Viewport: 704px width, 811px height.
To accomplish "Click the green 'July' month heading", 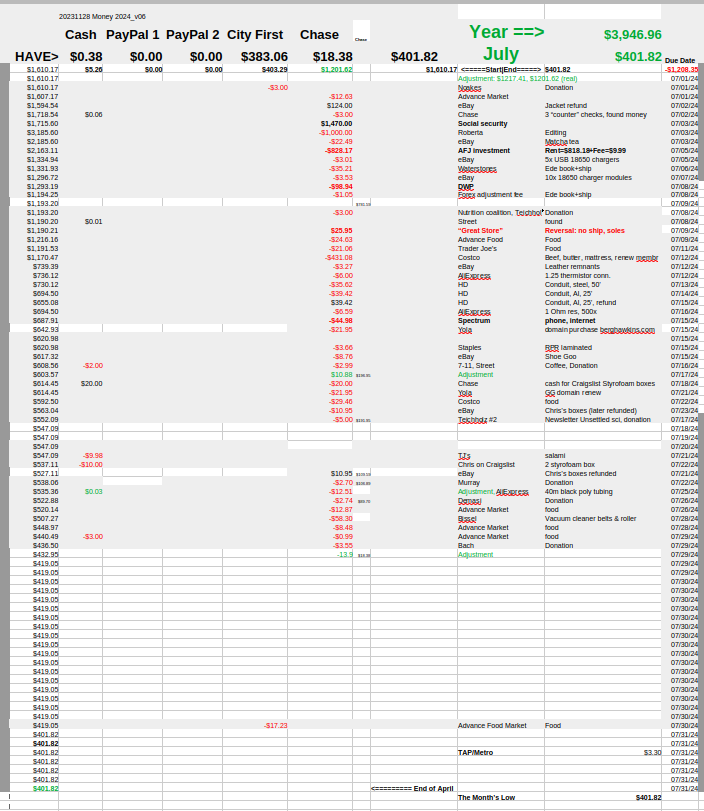I will pos(501,54).
